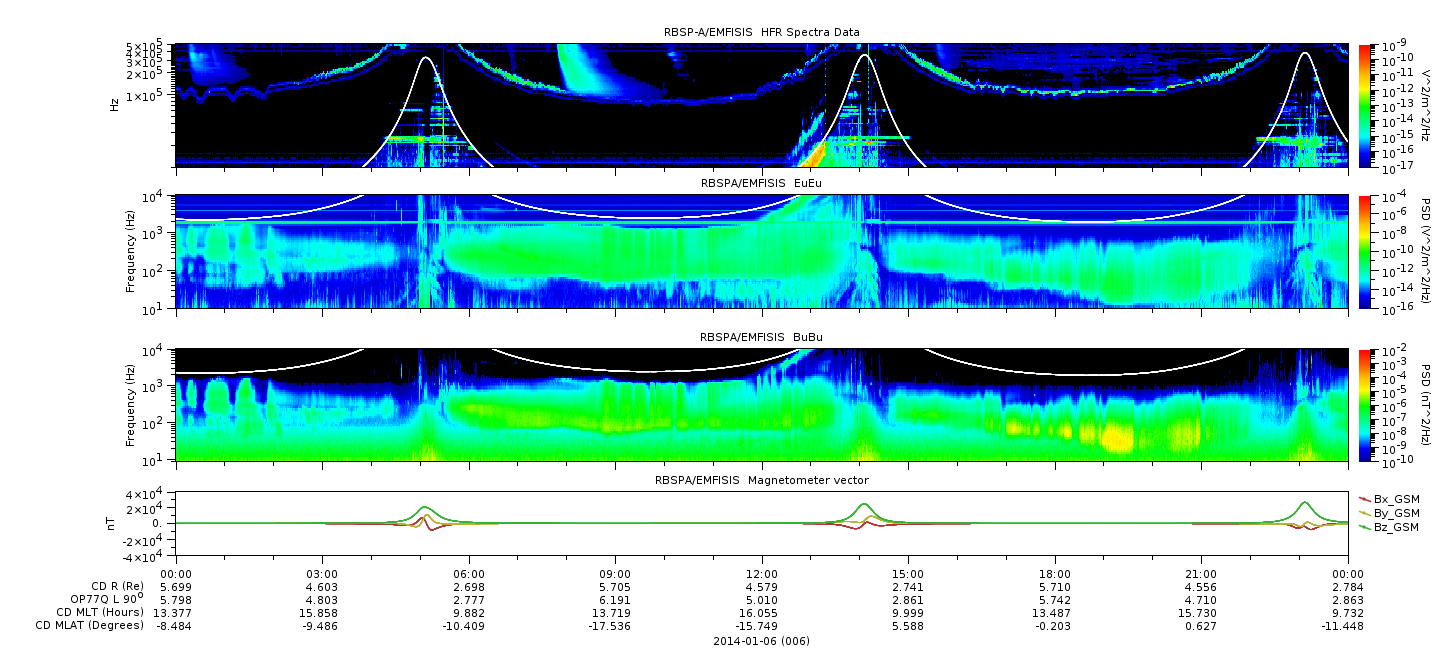Click the 2014-01-06 (006) date label

coord(761,641)
